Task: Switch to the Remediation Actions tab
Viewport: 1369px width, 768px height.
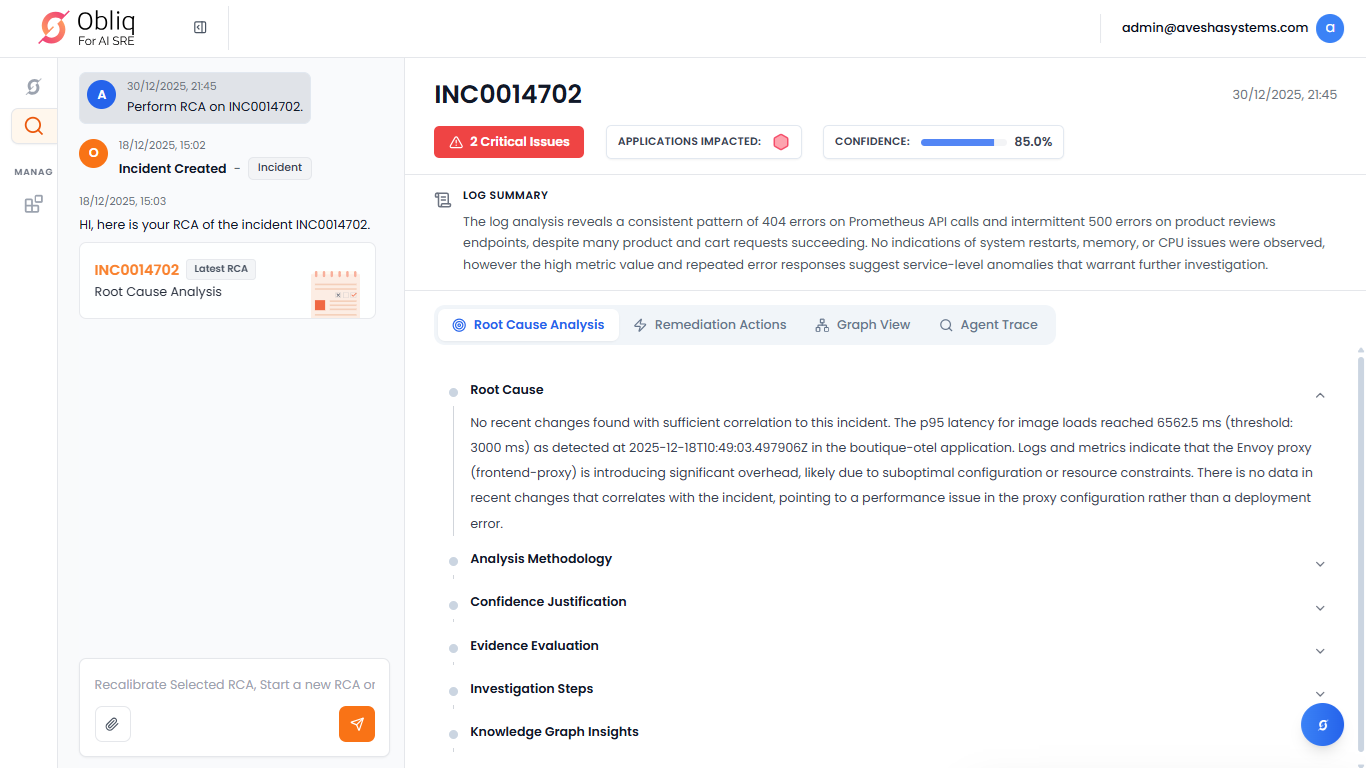Action: [x=710, y=325]
